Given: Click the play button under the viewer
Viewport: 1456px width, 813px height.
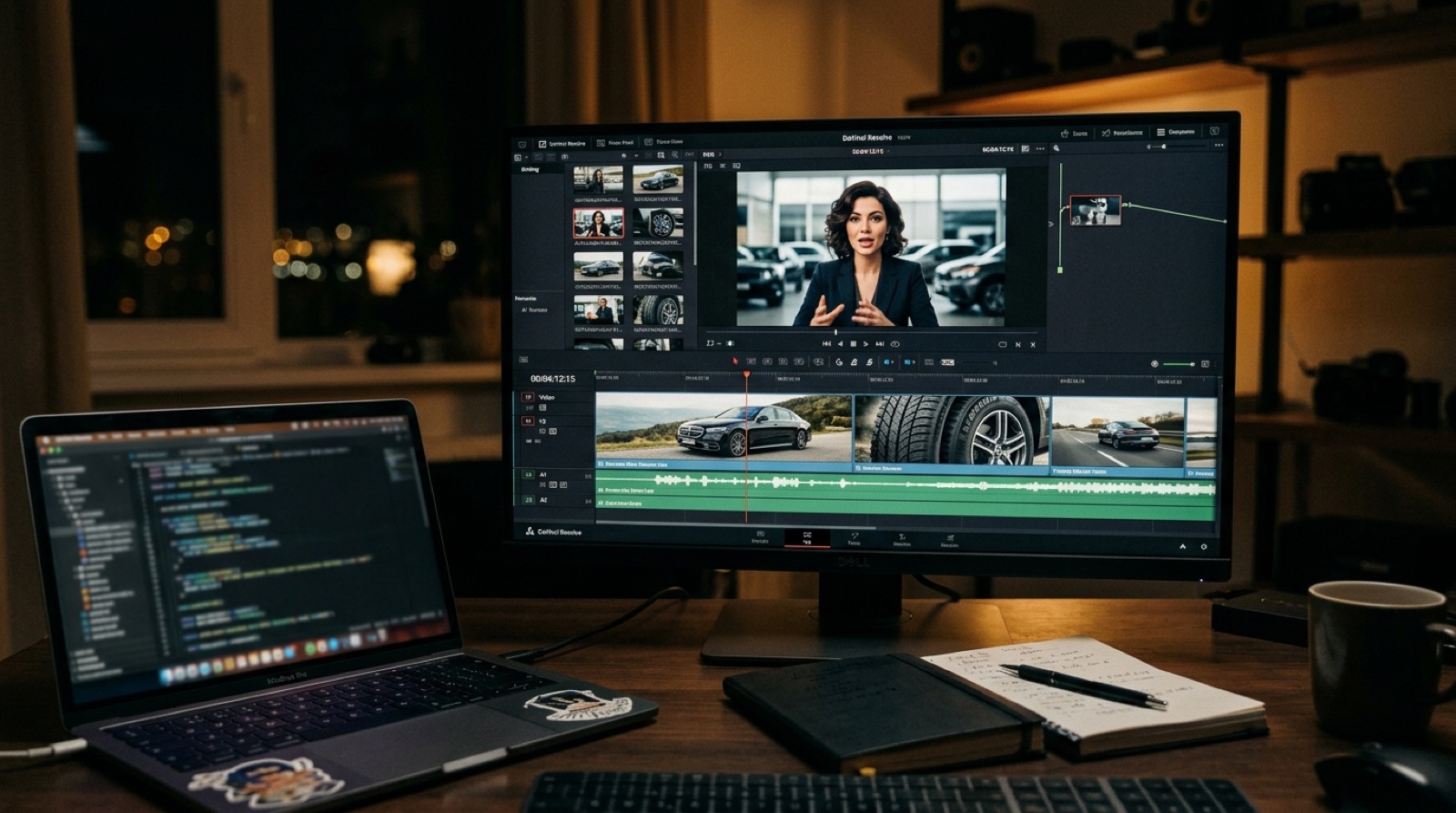Looking at the screenshot, I should 865,344.
